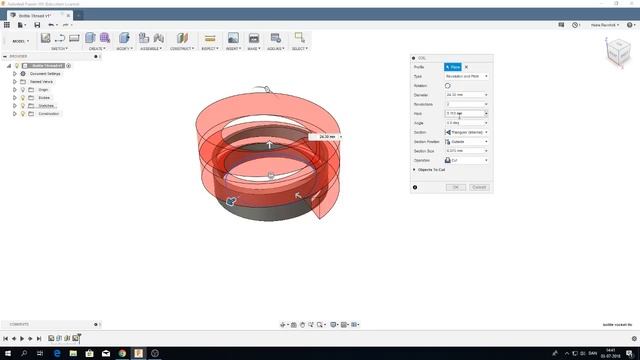
Task: Click the Create Sketch icon
Action: pos(46,38)
